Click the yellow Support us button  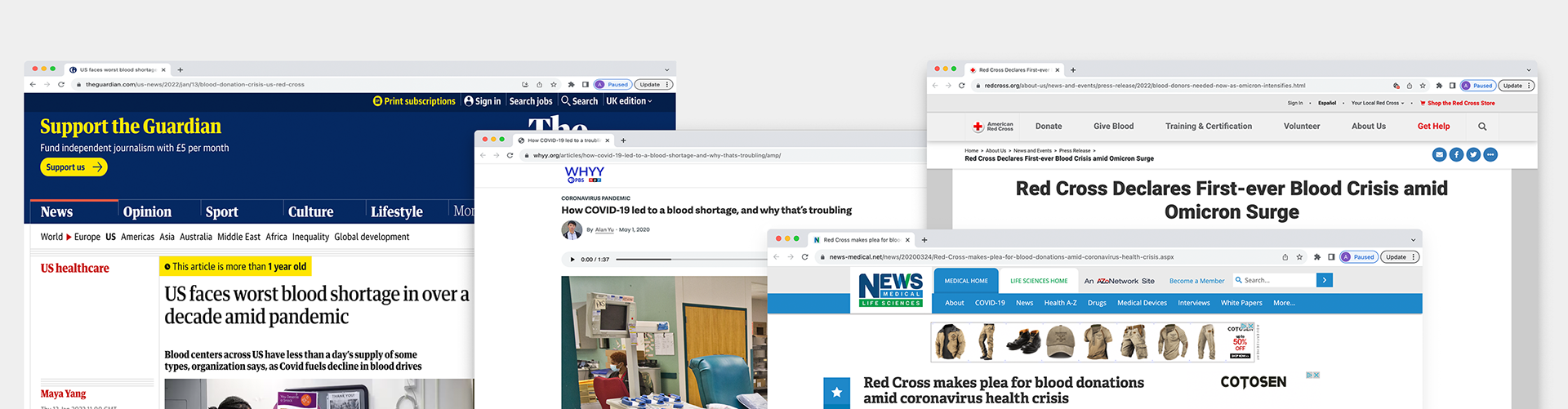click(x=73, y=167)
